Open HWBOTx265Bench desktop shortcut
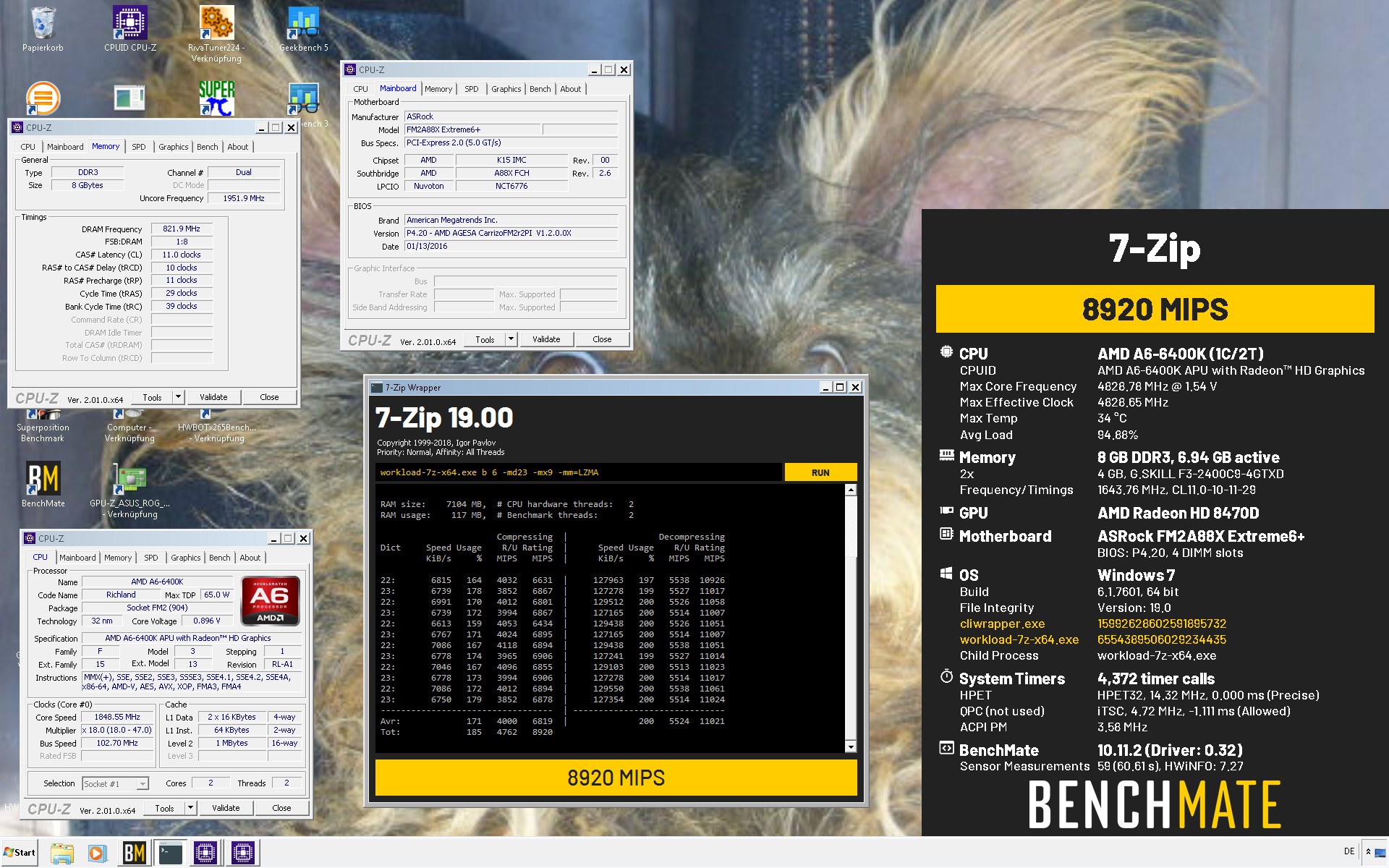 tap(216, 427)
